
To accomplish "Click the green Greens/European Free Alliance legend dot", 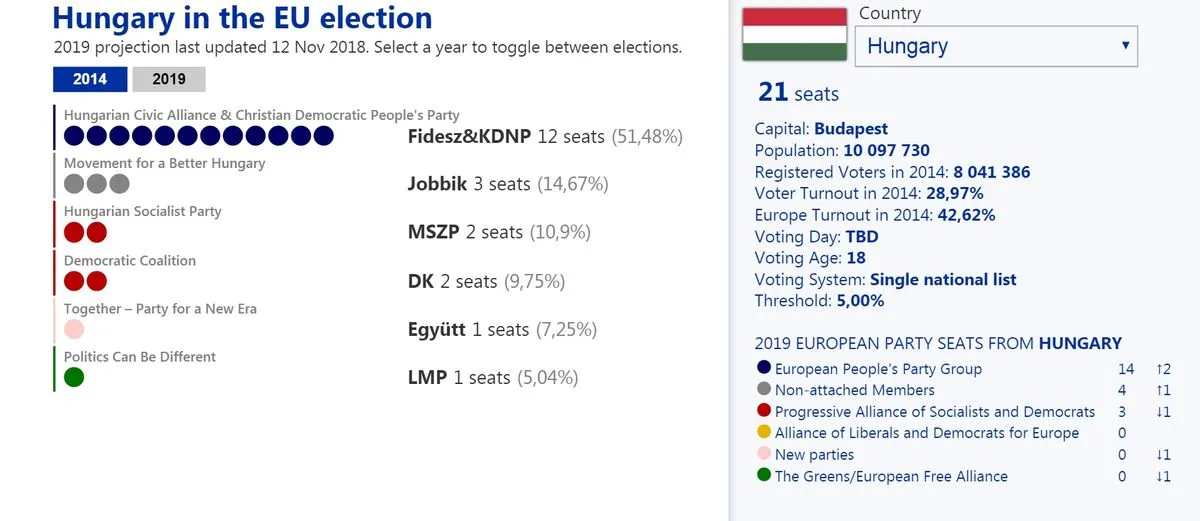I will pos(765,476).
